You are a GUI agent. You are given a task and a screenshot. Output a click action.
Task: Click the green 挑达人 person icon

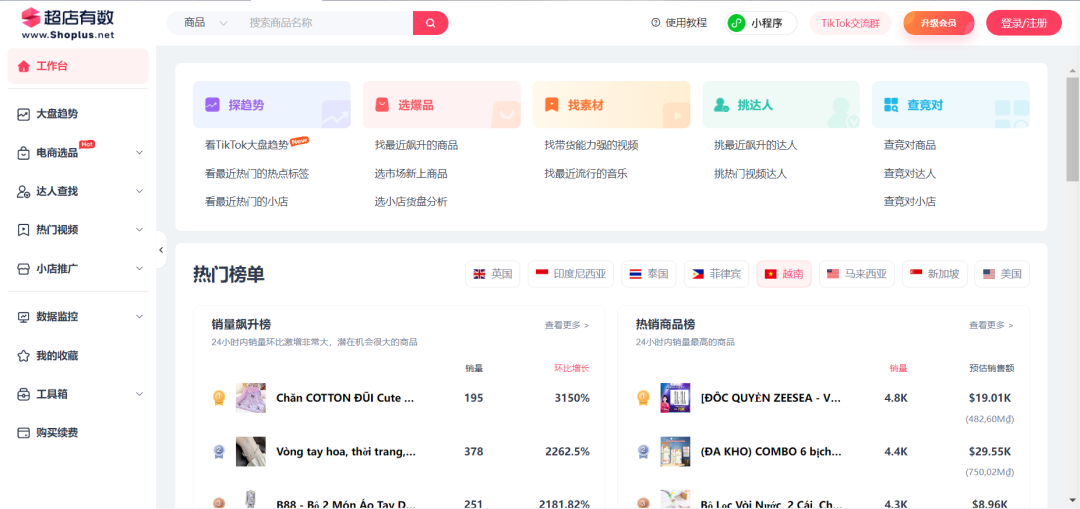pyautogui.click(x=721, y=105)
